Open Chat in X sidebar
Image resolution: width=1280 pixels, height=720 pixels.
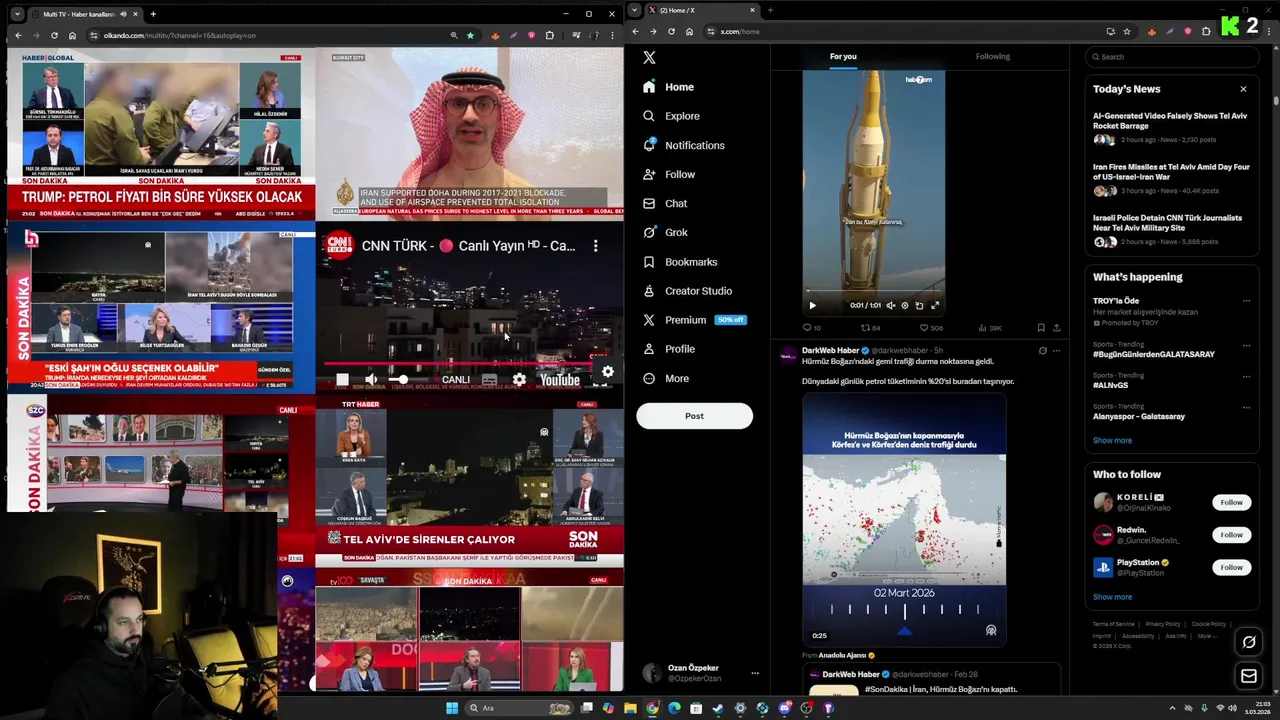pyautogui.click(x=665, y=203)
